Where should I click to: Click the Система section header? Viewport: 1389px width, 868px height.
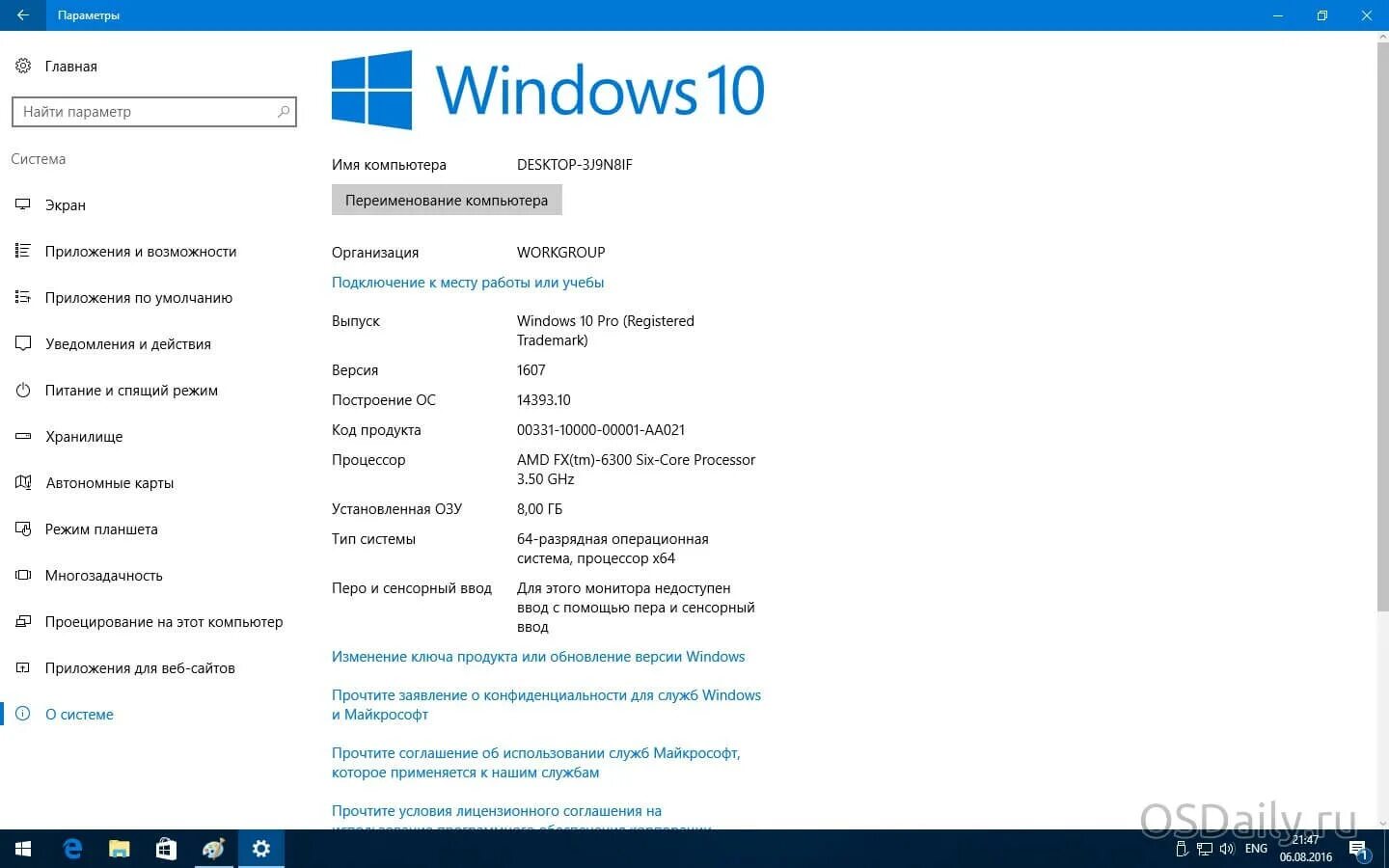[x=39, y=159]
